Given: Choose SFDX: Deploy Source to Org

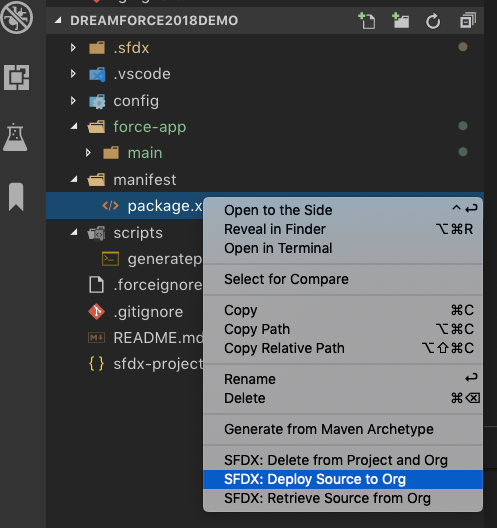Looking at the screenshot, I should coord(343,479).
